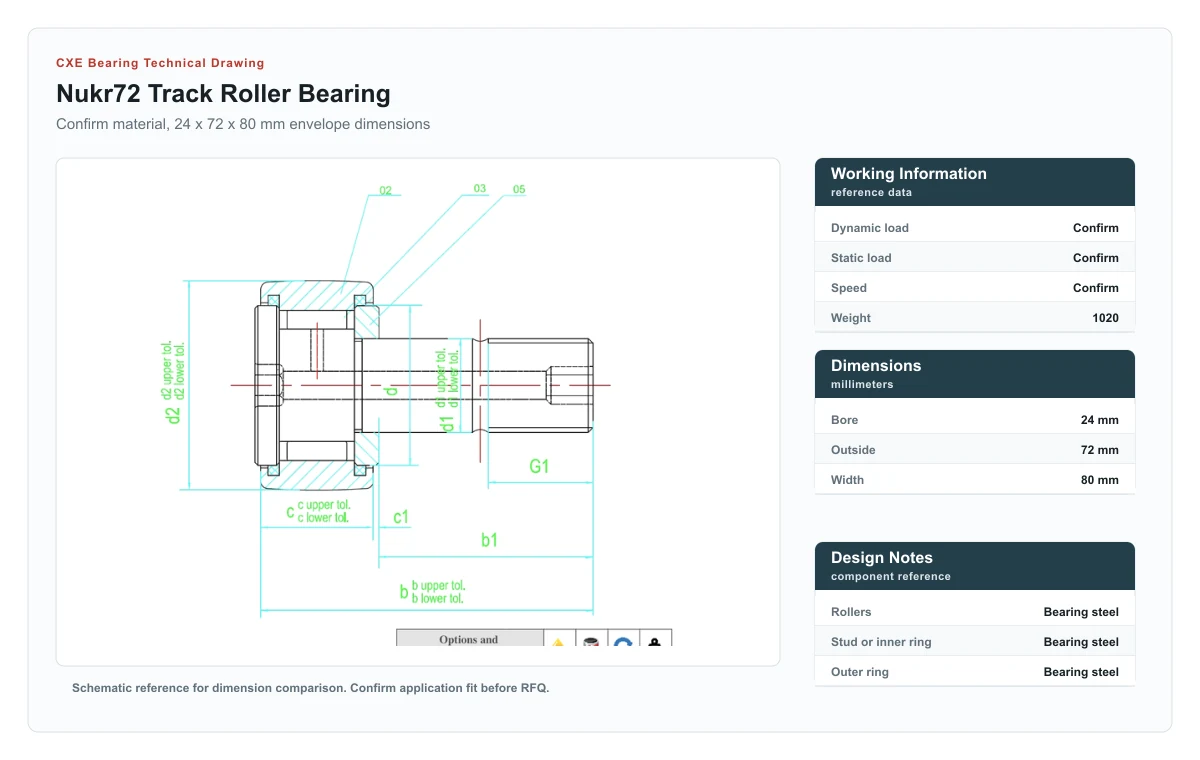The height and width of the screenshot is (760, 1200).
Task: Select the 'Static load' row label
Action: click(x=861, y=258)
